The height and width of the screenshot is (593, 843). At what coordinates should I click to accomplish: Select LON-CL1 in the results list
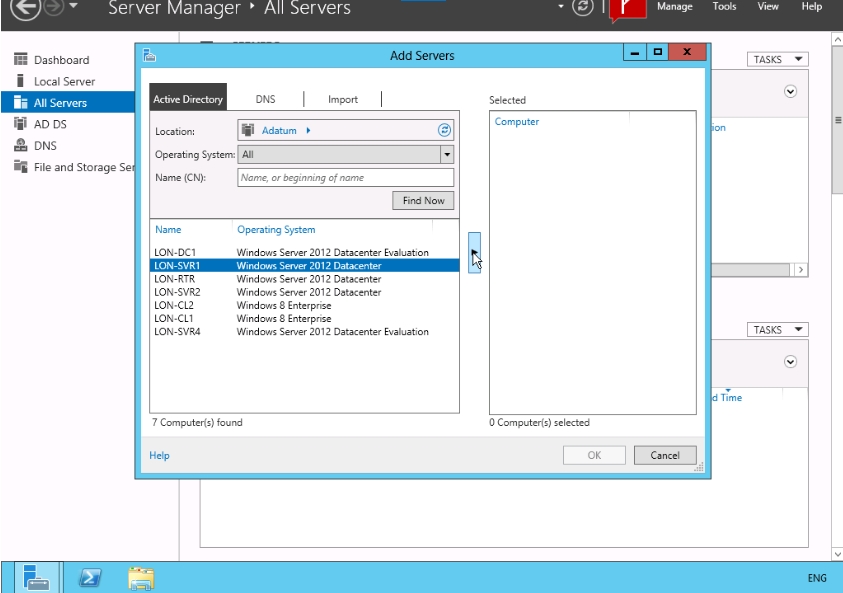(x=304, y=318)
